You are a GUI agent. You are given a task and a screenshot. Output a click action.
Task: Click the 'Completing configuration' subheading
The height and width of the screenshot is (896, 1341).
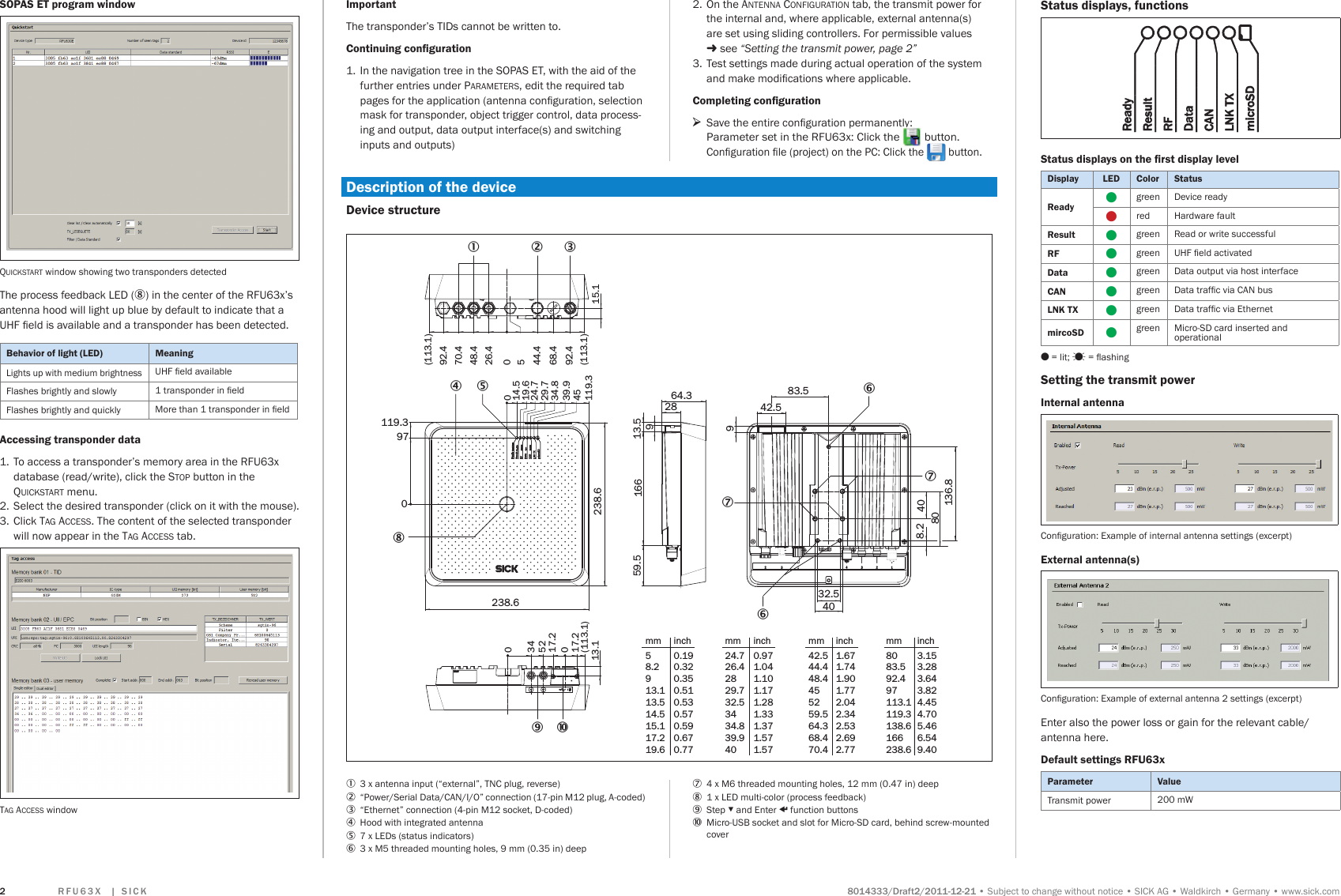[x=756, y=101]
